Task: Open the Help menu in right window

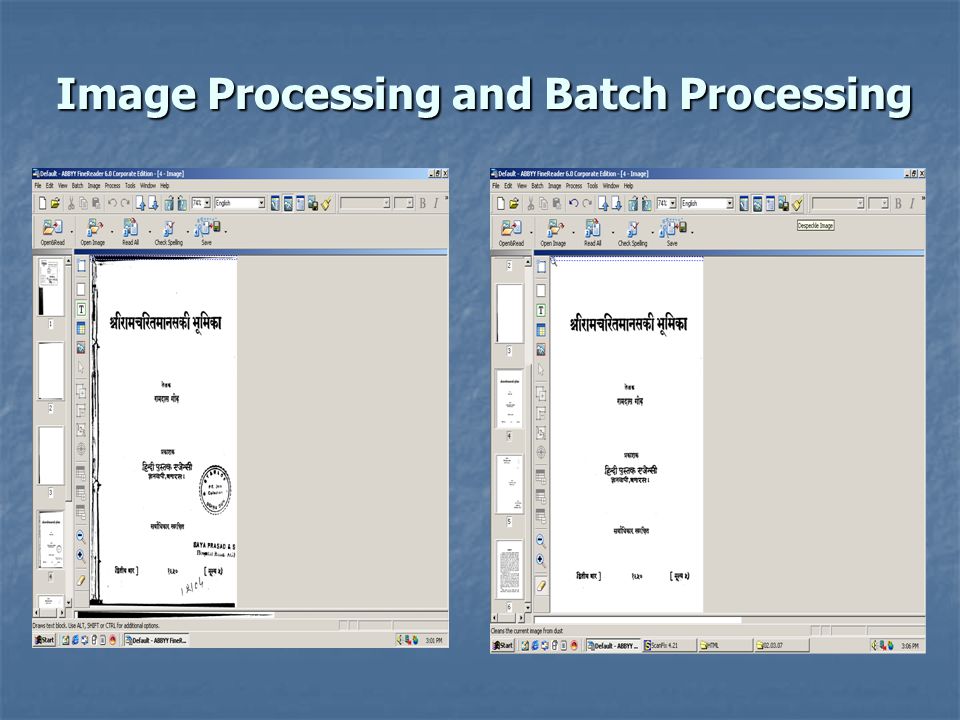Action: tap(628, 186)
